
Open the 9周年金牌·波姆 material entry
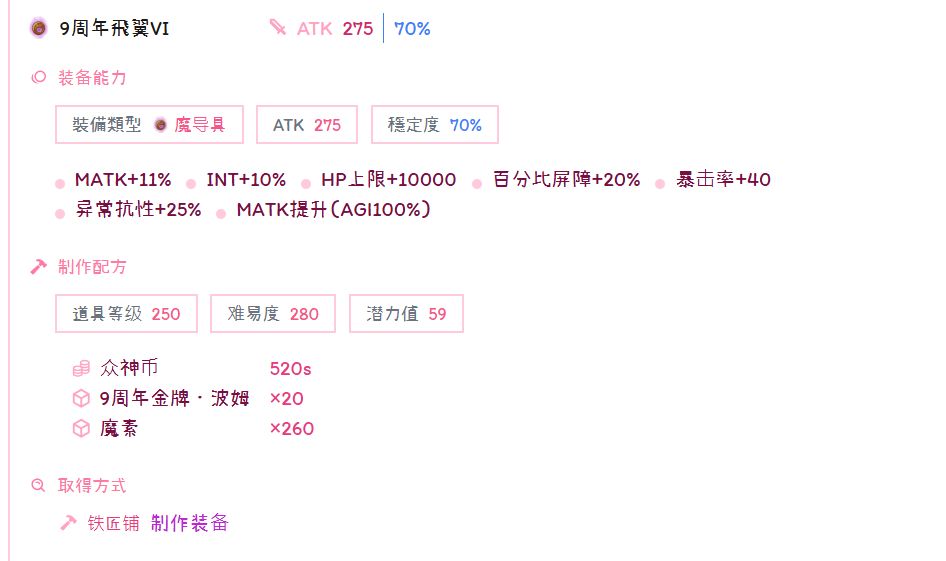[x=175, y=399]
